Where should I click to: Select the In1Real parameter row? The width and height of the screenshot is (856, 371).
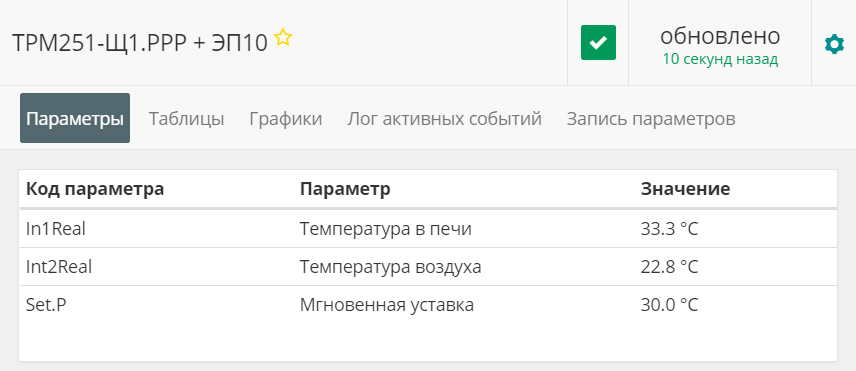428,229
